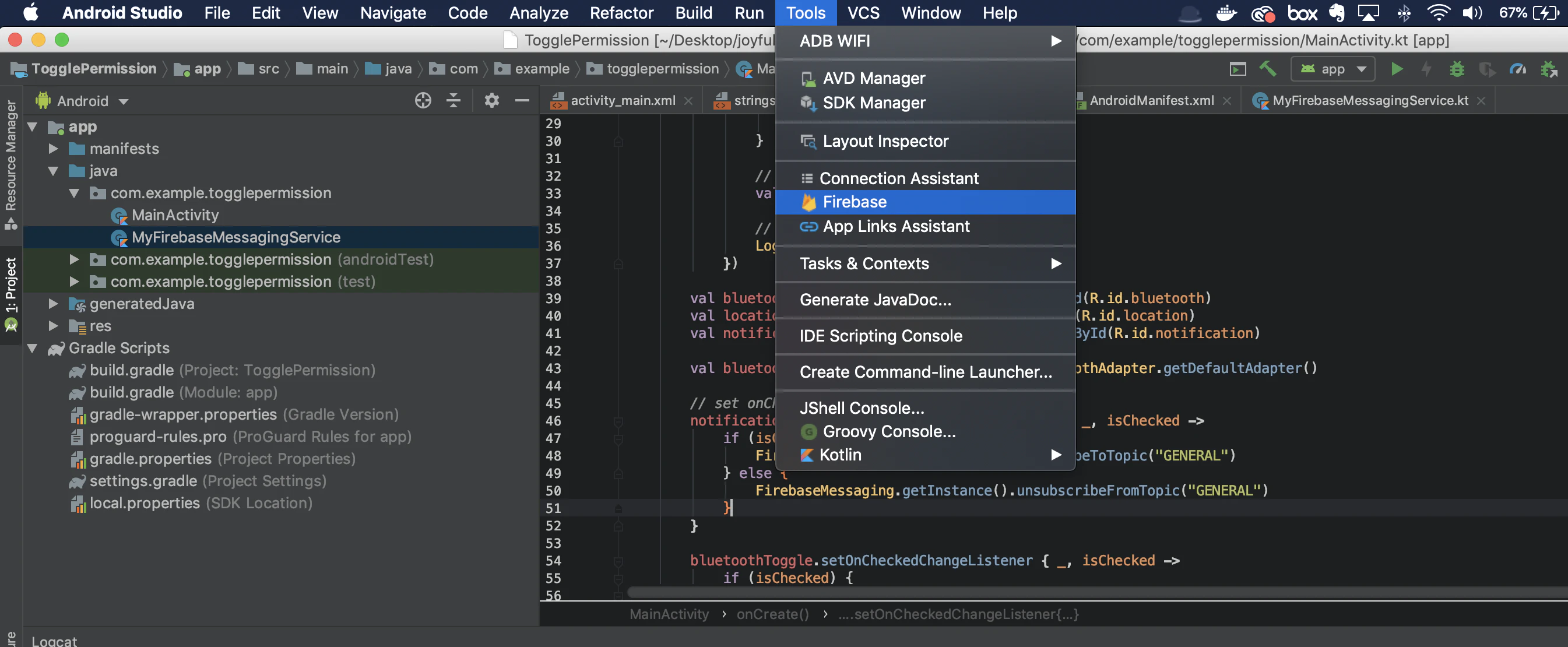Image resolution: width=1568 pixels, height=647 pixels.
Task: Expand the res folder
Action: [x=53, y=326]
